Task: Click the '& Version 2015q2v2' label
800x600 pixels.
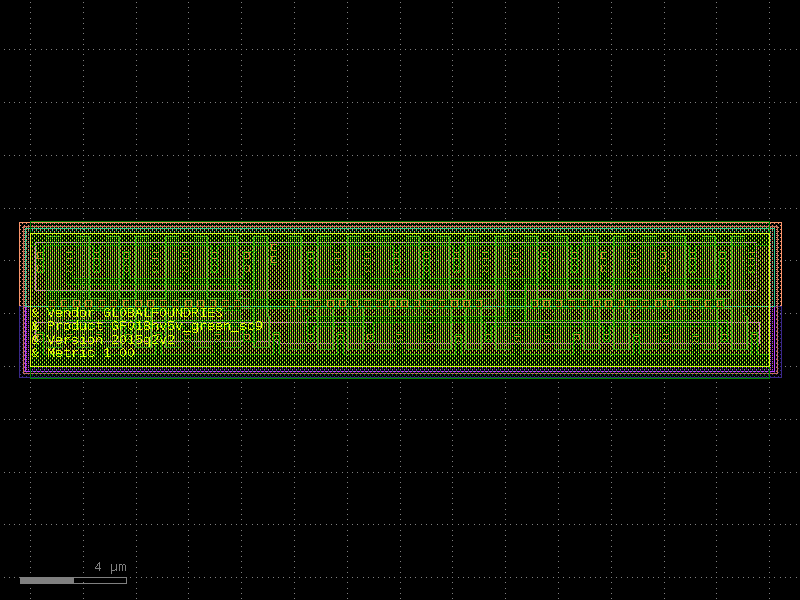Action: pyautogui.click(x=103, y=340)
